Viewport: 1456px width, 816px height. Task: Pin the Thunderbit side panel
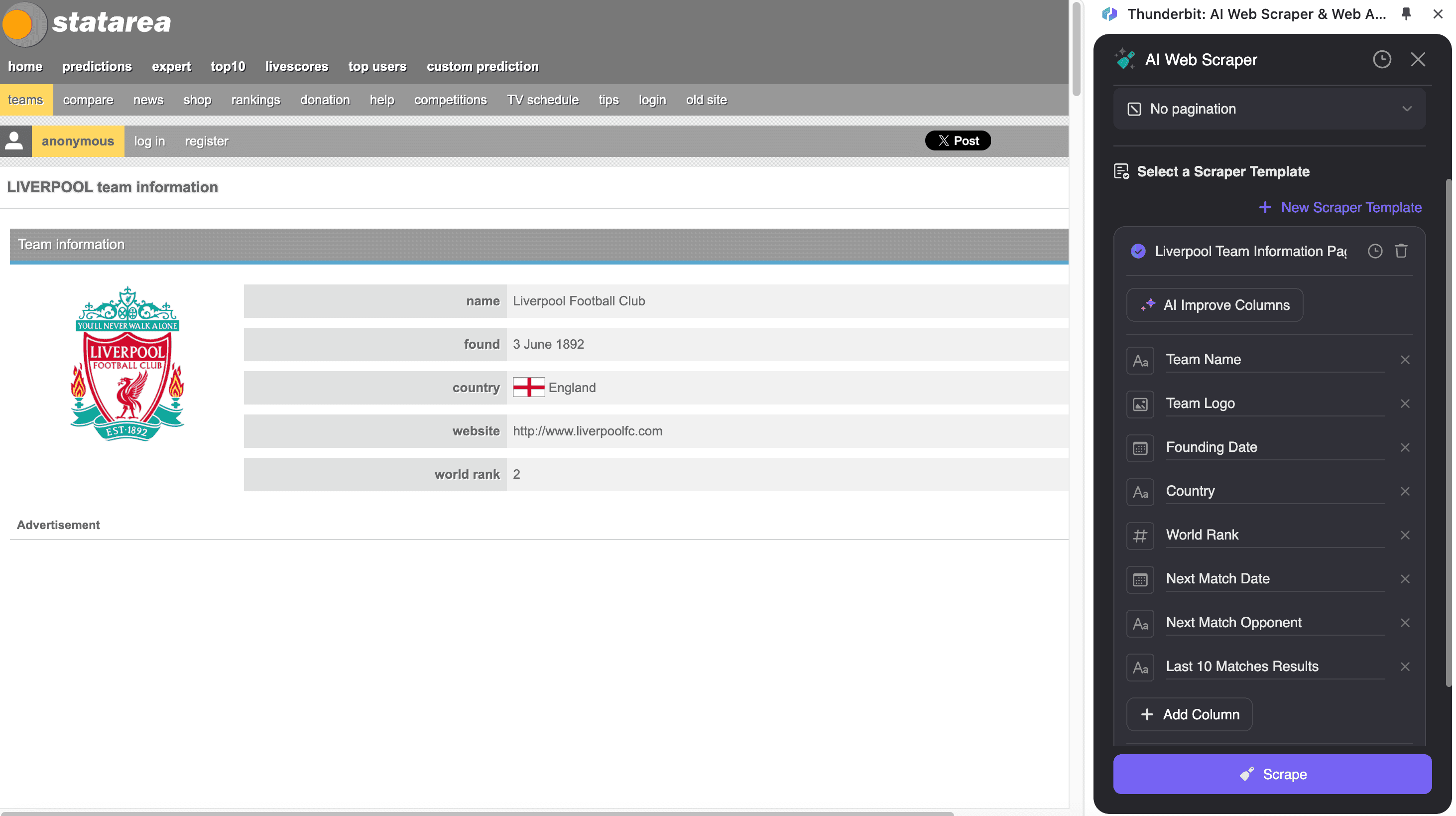click(1406, 14)
